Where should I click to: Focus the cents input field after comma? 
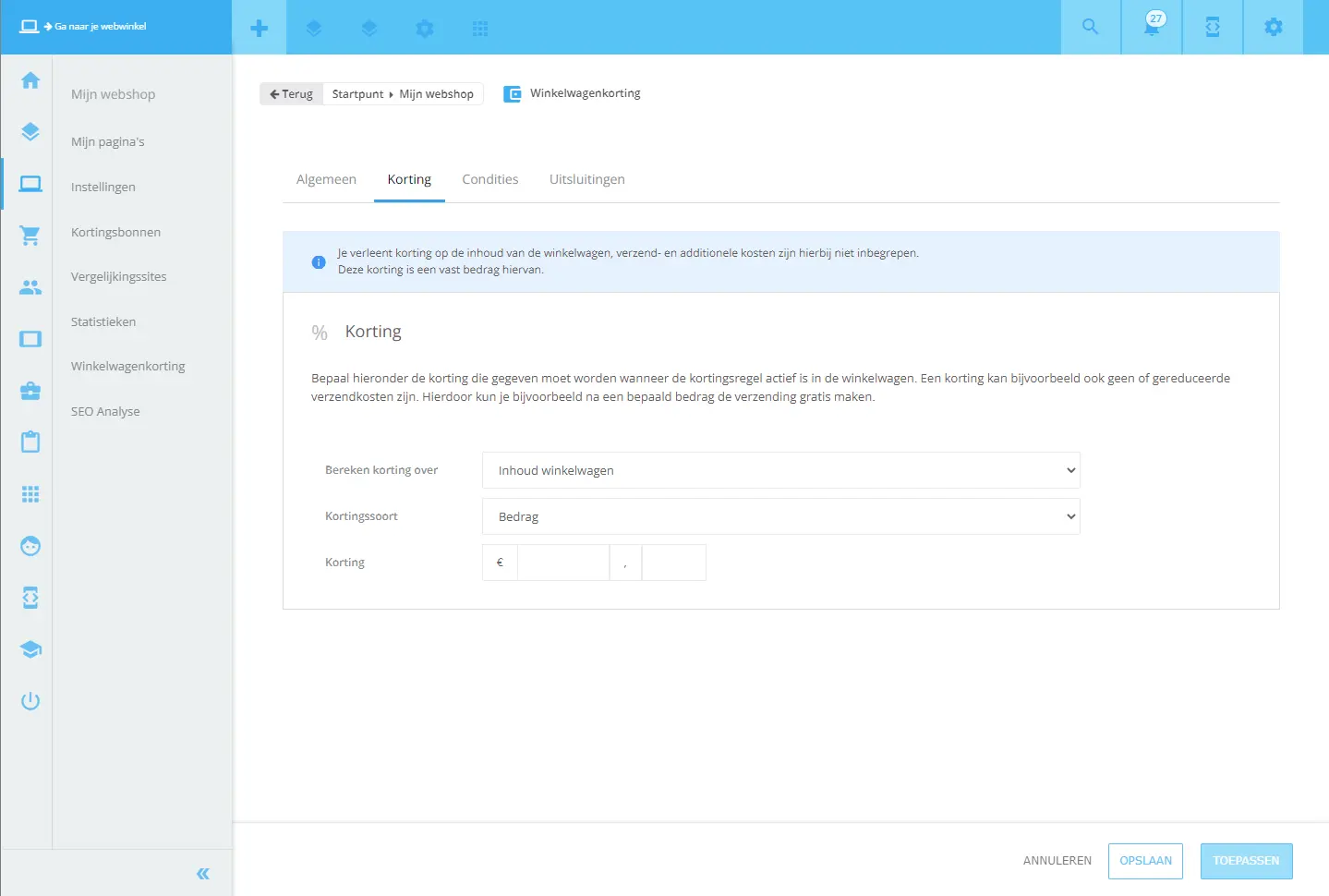coord(674,563)
